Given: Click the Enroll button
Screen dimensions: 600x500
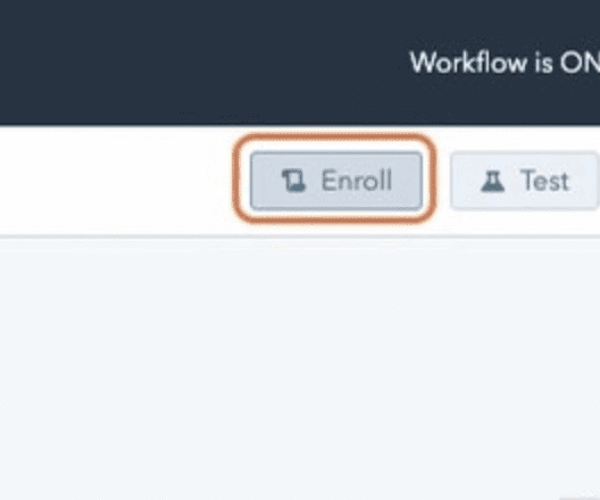Looking at the screenshot, I should [x=336, y=181].
